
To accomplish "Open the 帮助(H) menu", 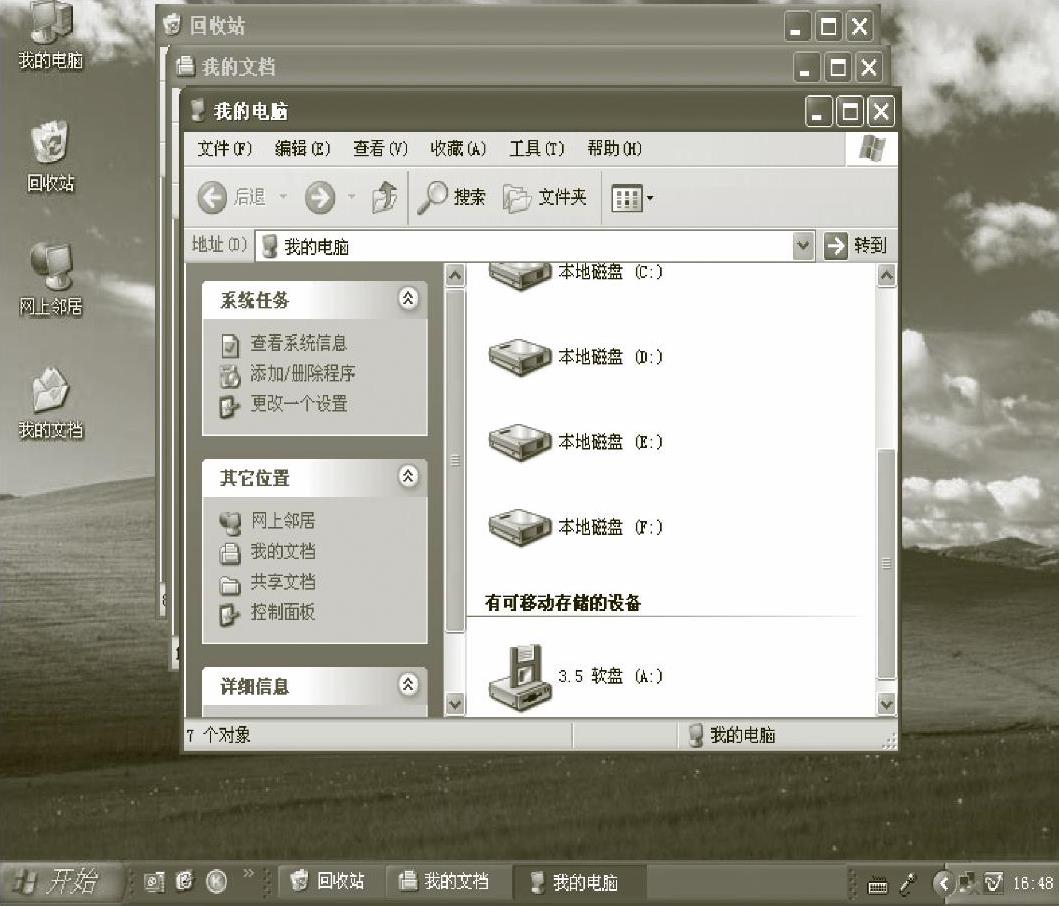I will pos(615,149).
